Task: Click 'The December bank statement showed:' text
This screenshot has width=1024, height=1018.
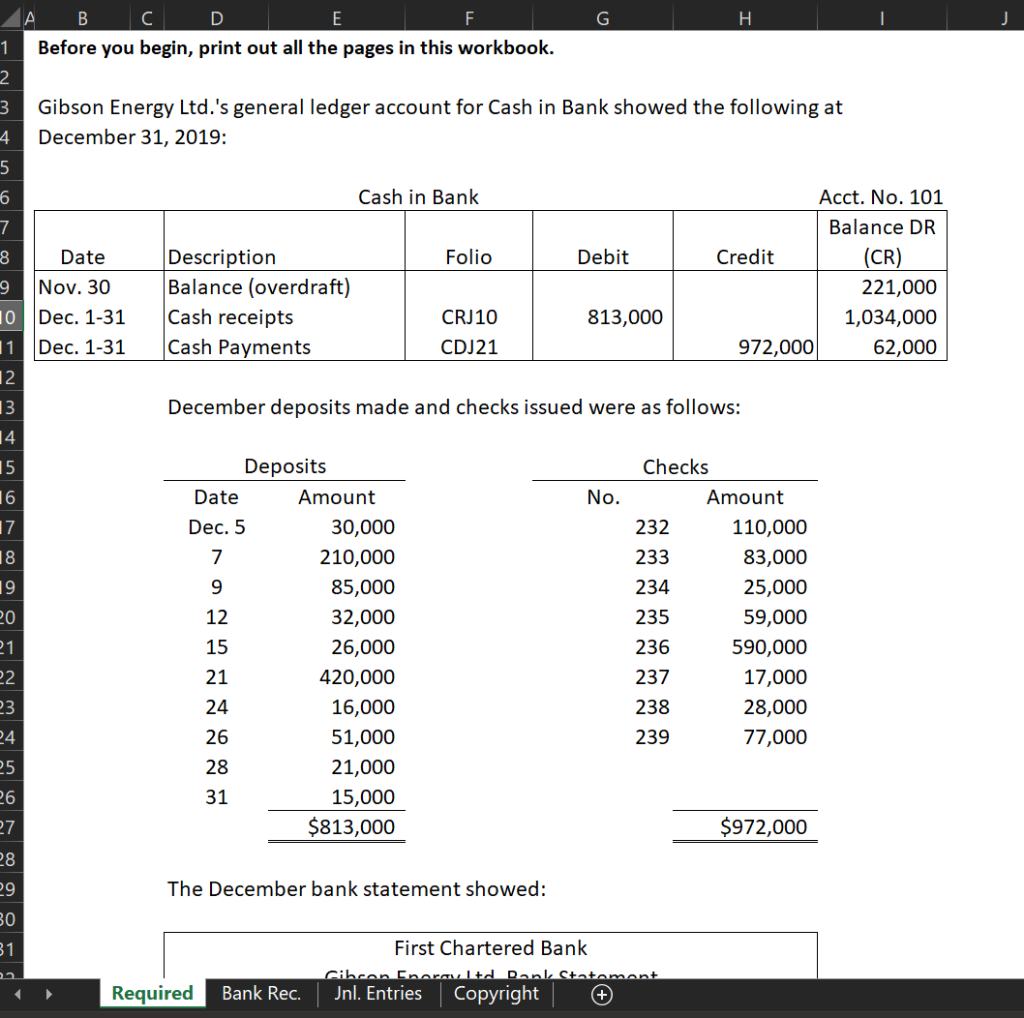Action: pos(357,889)
